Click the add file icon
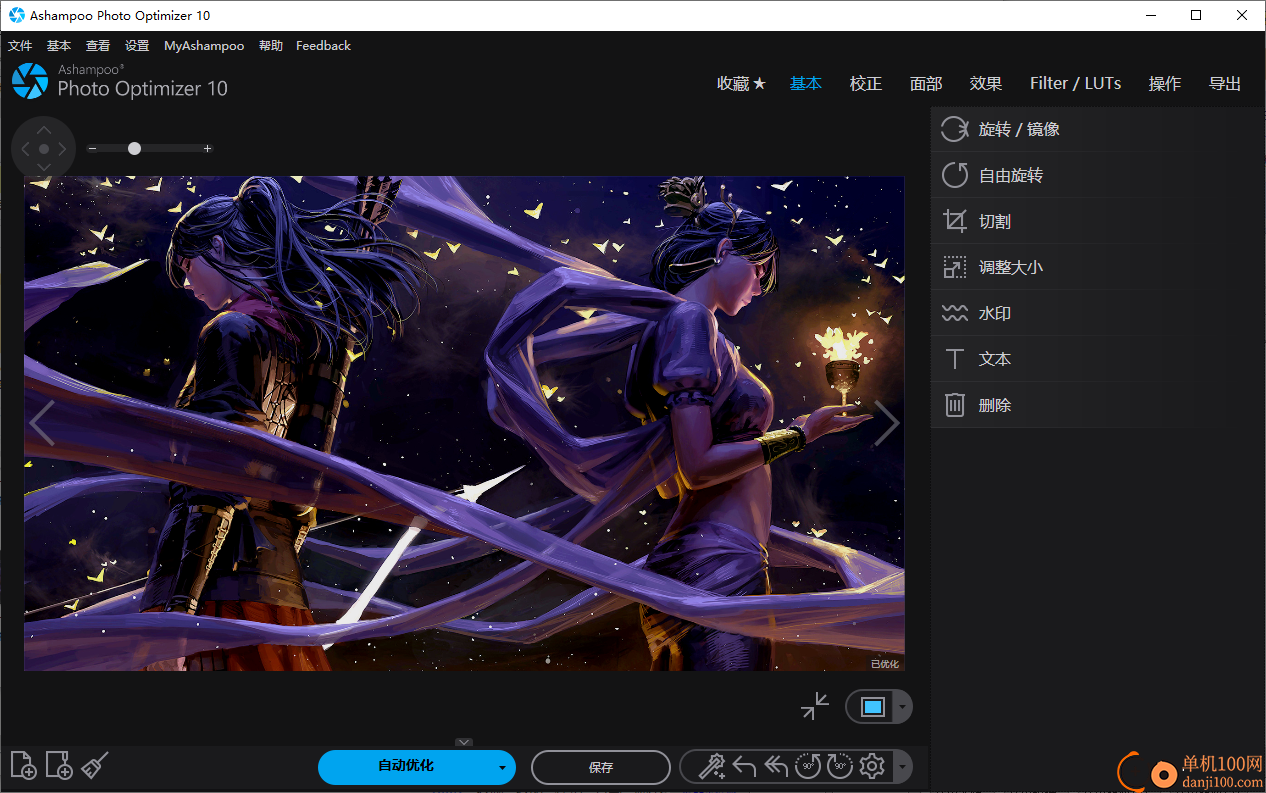Image resolution: width=1266 pixels, height=793 pixels. click(x=23, y=766)
